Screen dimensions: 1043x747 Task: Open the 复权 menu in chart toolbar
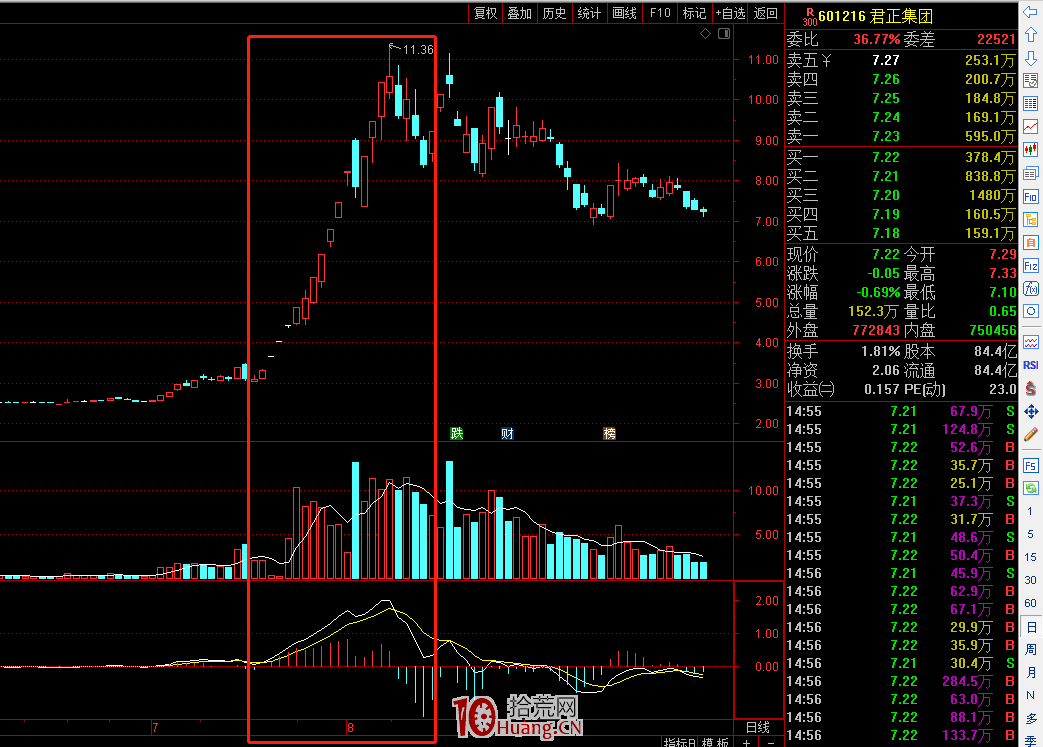click(x=485, y=13)
